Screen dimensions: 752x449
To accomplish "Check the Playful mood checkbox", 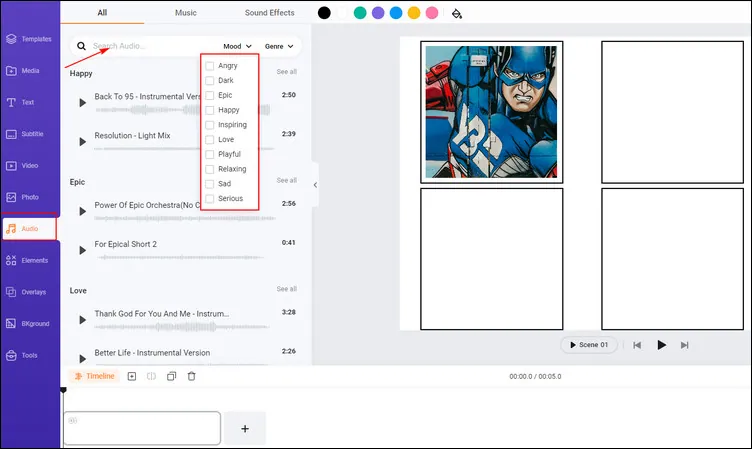I will 210,154.
